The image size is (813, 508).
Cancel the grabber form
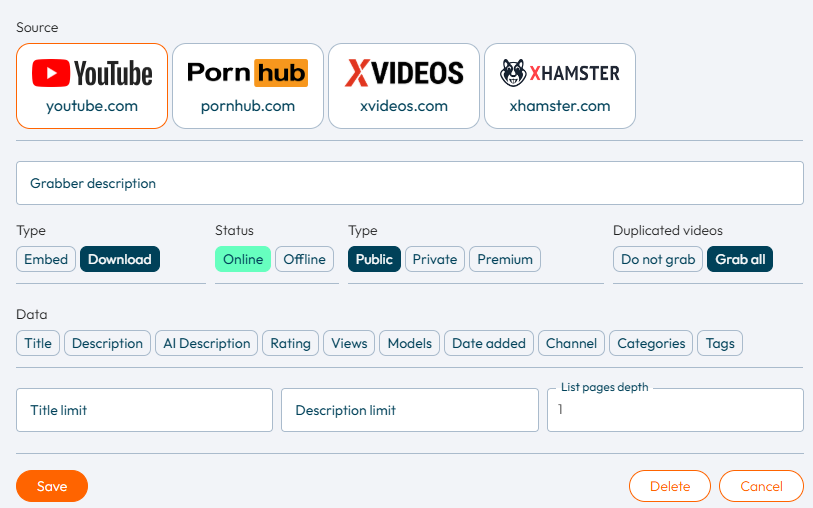coord(761,486)
